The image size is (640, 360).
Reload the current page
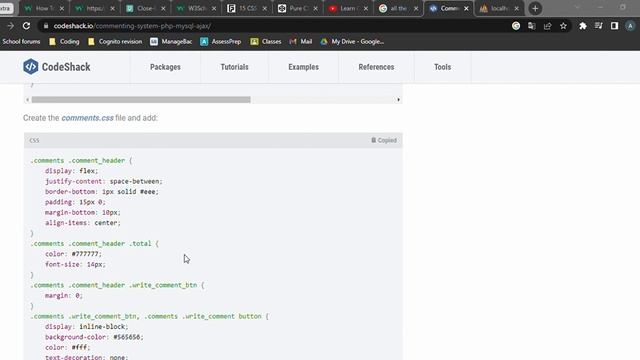click(x=26, y=26)
